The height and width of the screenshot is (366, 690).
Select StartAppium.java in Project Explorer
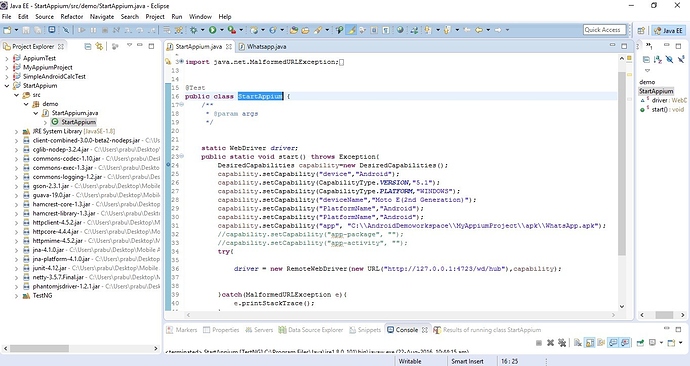coord(70,113)
